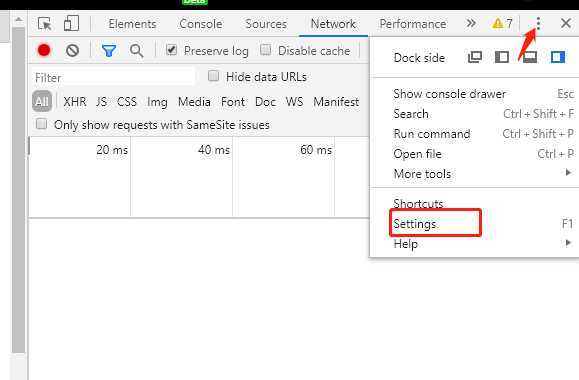Uncheck the Preserve log checkbox
Image resolution: width=579 pixels, height=380 pixels.
tap(171, 49)
